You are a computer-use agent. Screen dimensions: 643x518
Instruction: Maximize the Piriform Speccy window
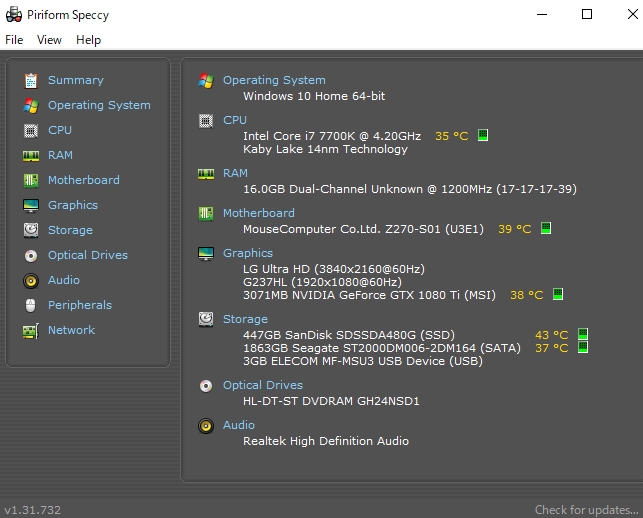coord(587,14)
